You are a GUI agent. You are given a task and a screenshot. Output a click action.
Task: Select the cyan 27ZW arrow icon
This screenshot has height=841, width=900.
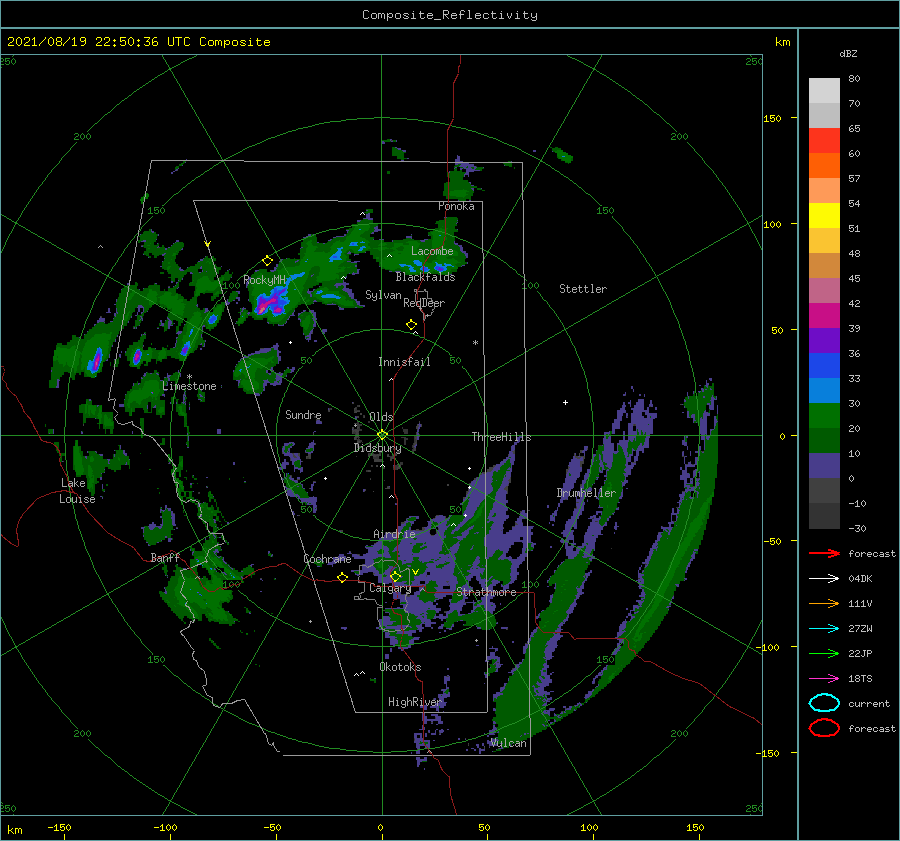(824, 629)
